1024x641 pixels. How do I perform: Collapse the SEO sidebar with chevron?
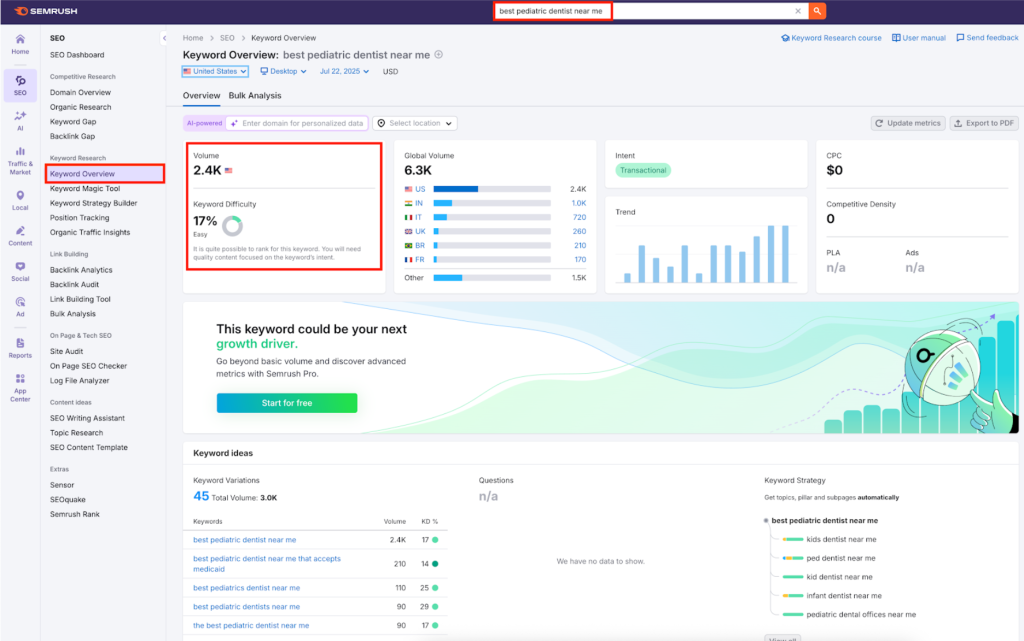pyautogui.click(x=164, y=38)
